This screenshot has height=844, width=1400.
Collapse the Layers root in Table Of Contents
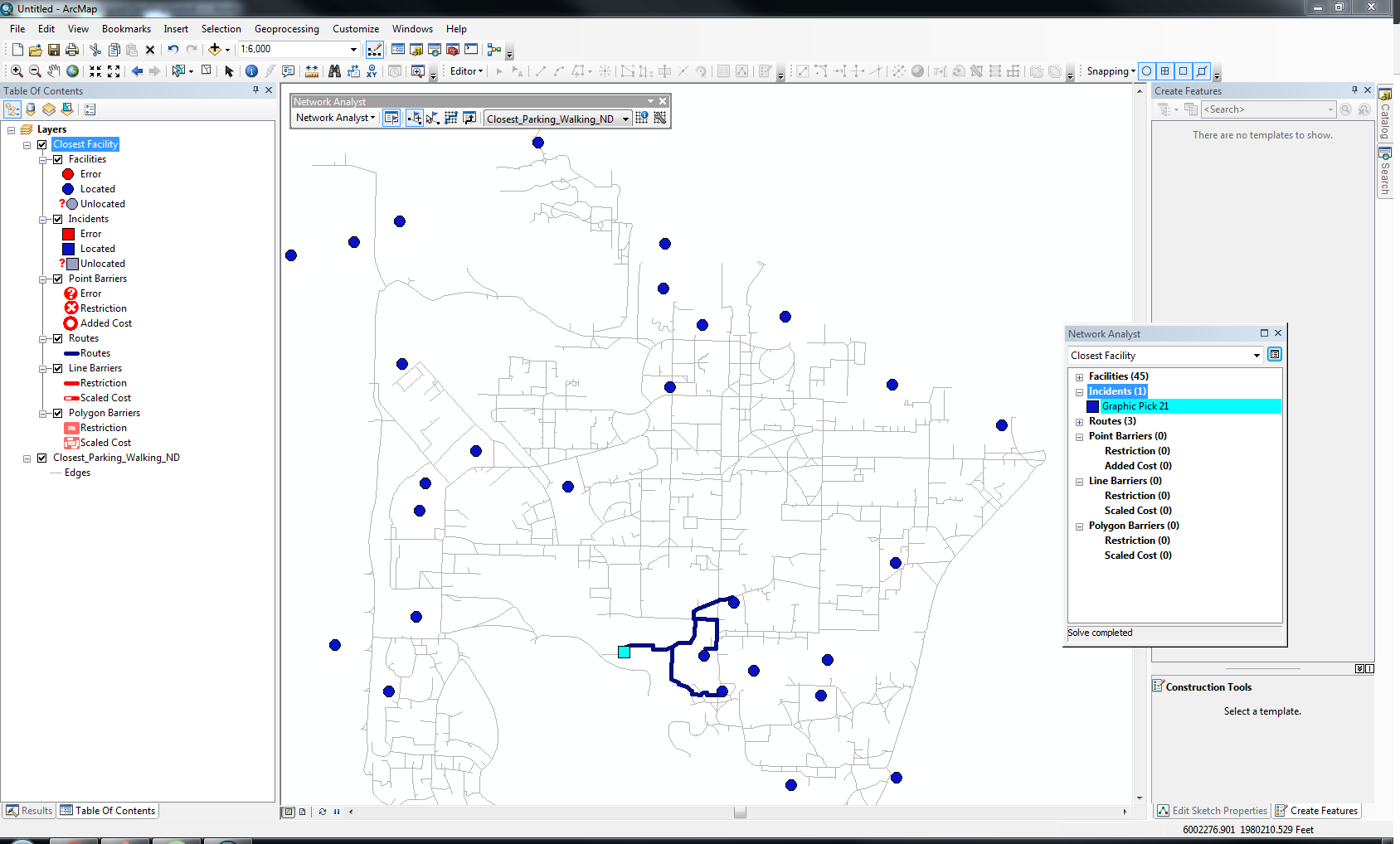[11, 130]
